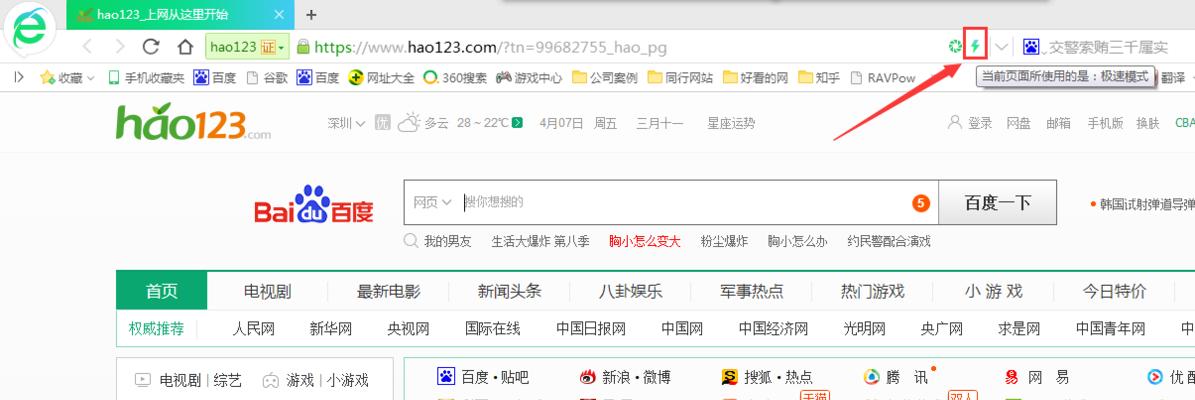This screenshot has width=1195, height=400.
Task: Click 换肤 change skin link
Action: point(1148,123)
